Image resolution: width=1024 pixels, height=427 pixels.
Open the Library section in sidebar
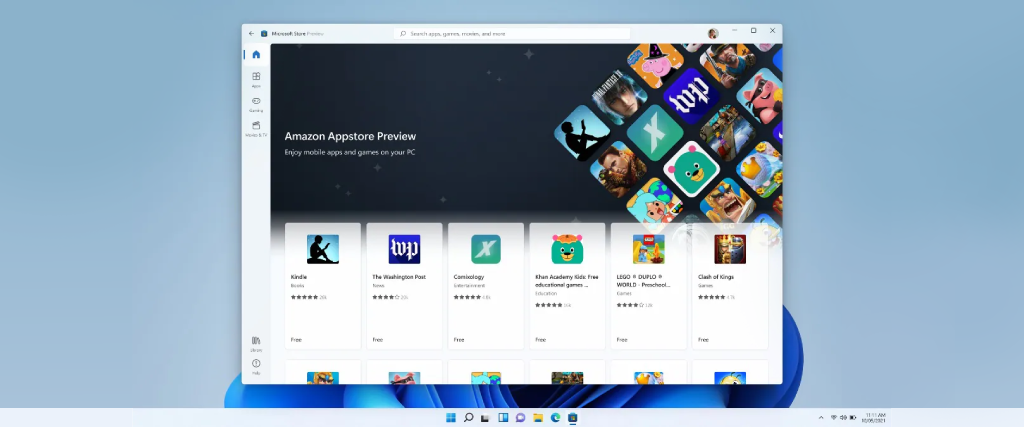click(256, 344)
